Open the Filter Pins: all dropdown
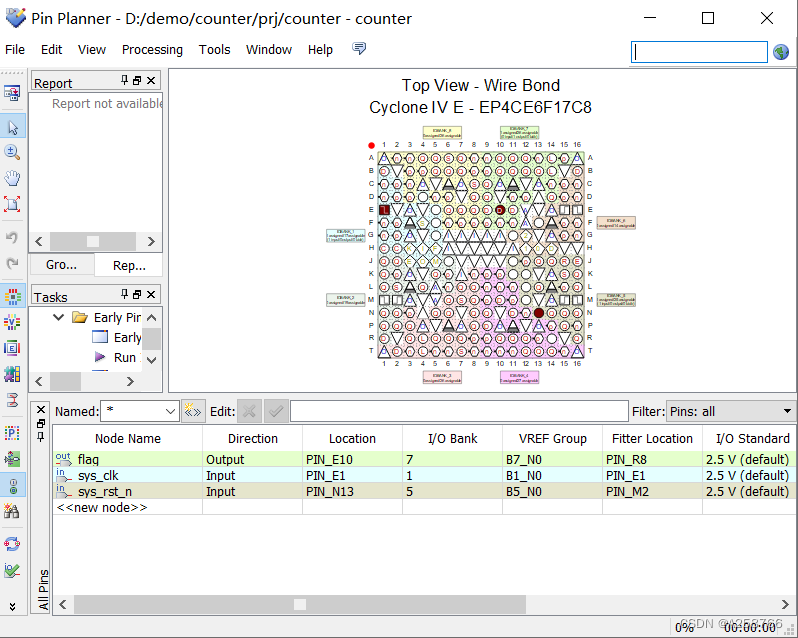The height and width of the screenshot is (638, 798). click(731, 411)
